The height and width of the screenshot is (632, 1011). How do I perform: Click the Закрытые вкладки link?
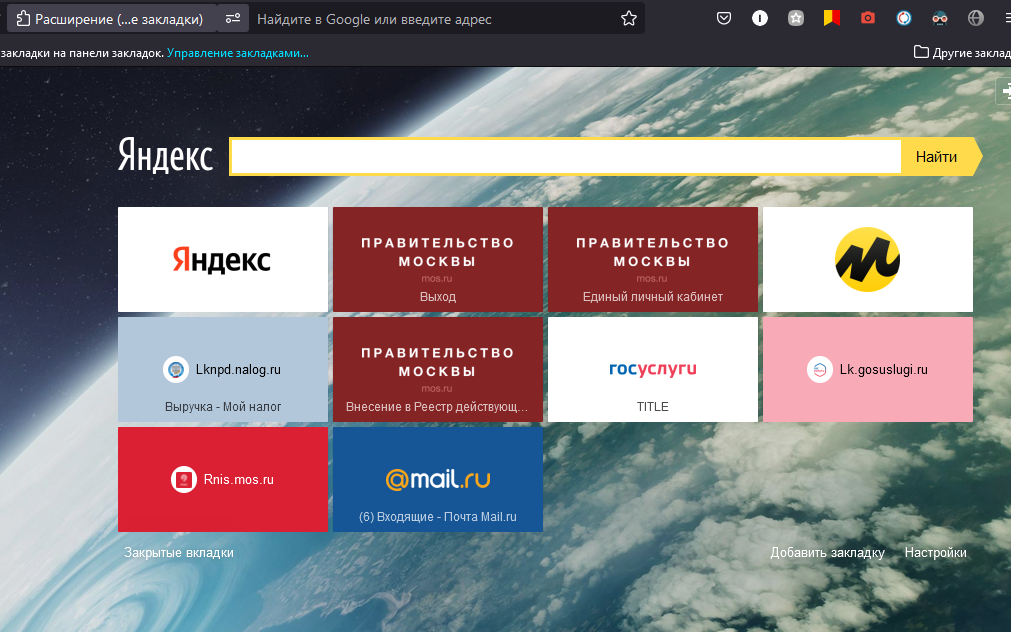[x=179, y=553]
